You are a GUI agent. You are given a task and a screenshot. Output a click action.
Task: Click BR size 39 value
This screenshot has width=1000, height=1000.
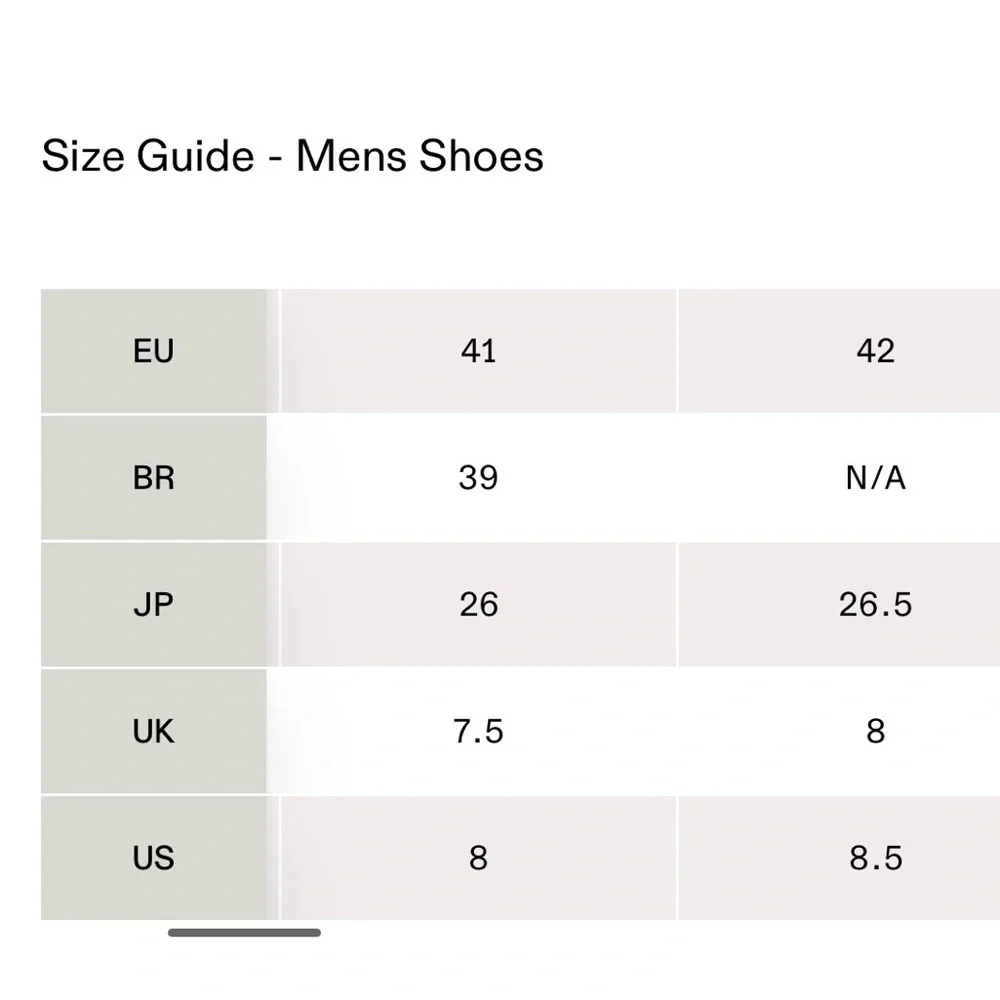(478, 478)
